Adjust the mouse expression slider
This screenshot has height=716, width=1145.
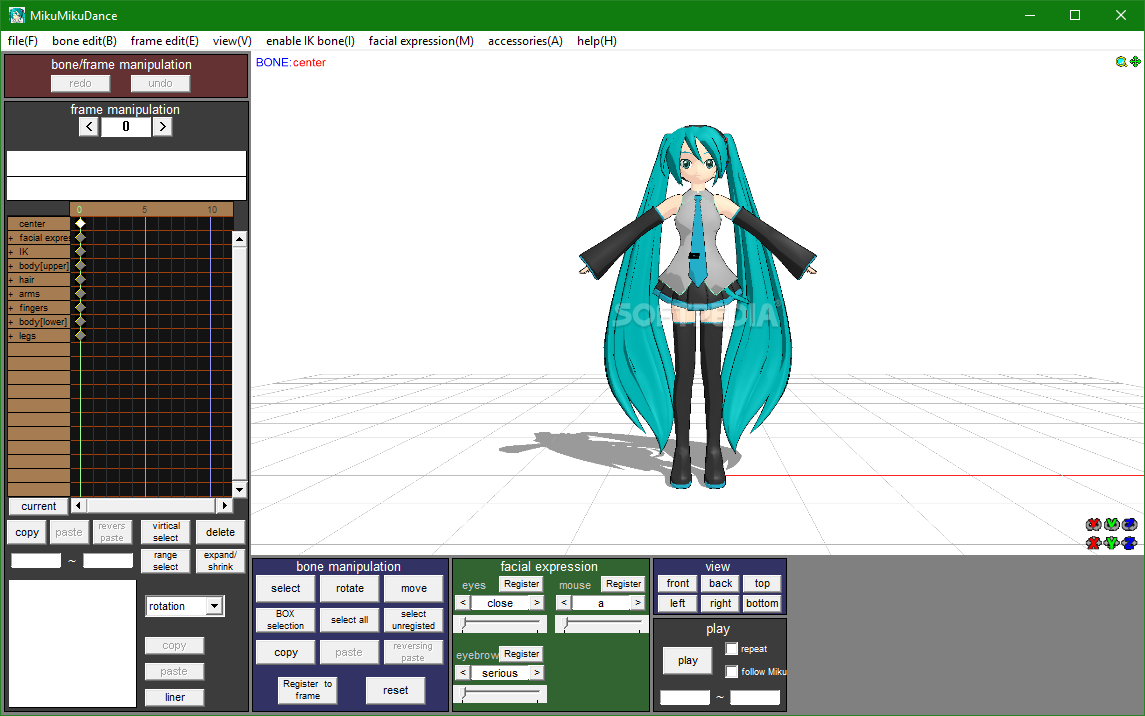click(x=602, y=624)
